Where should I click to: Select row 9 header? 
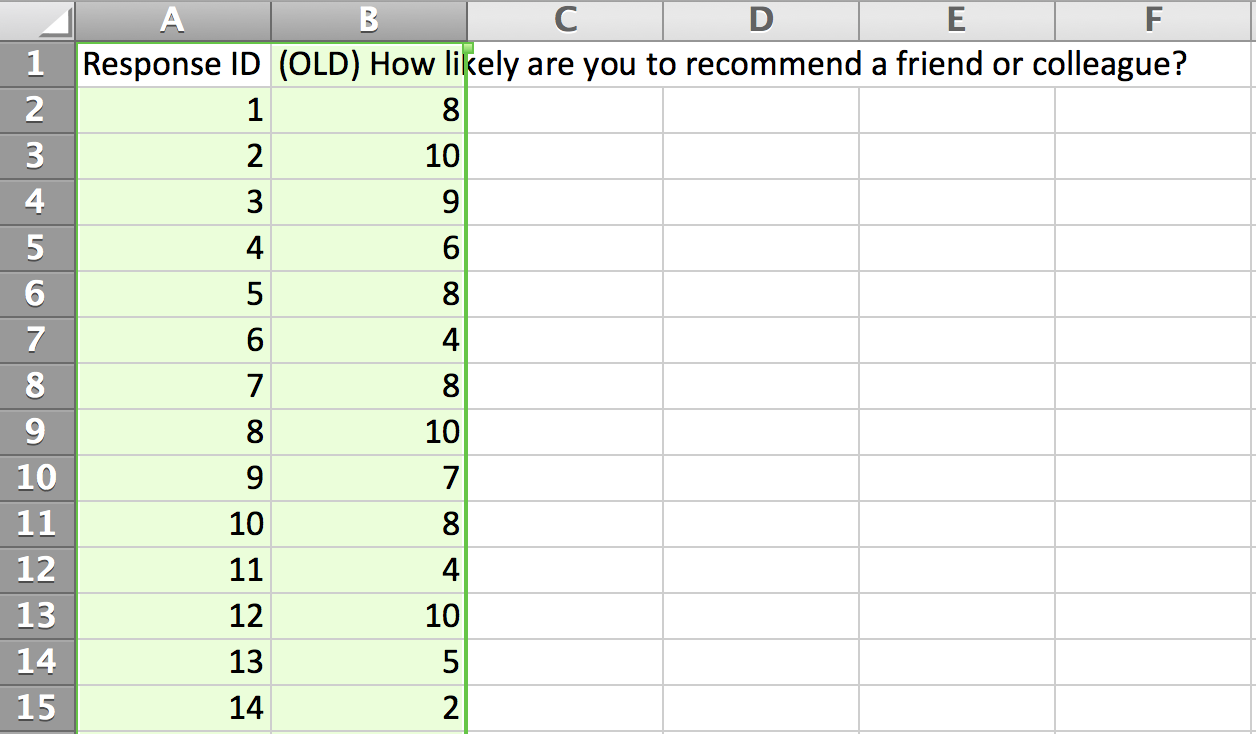(x=37, y=432)
